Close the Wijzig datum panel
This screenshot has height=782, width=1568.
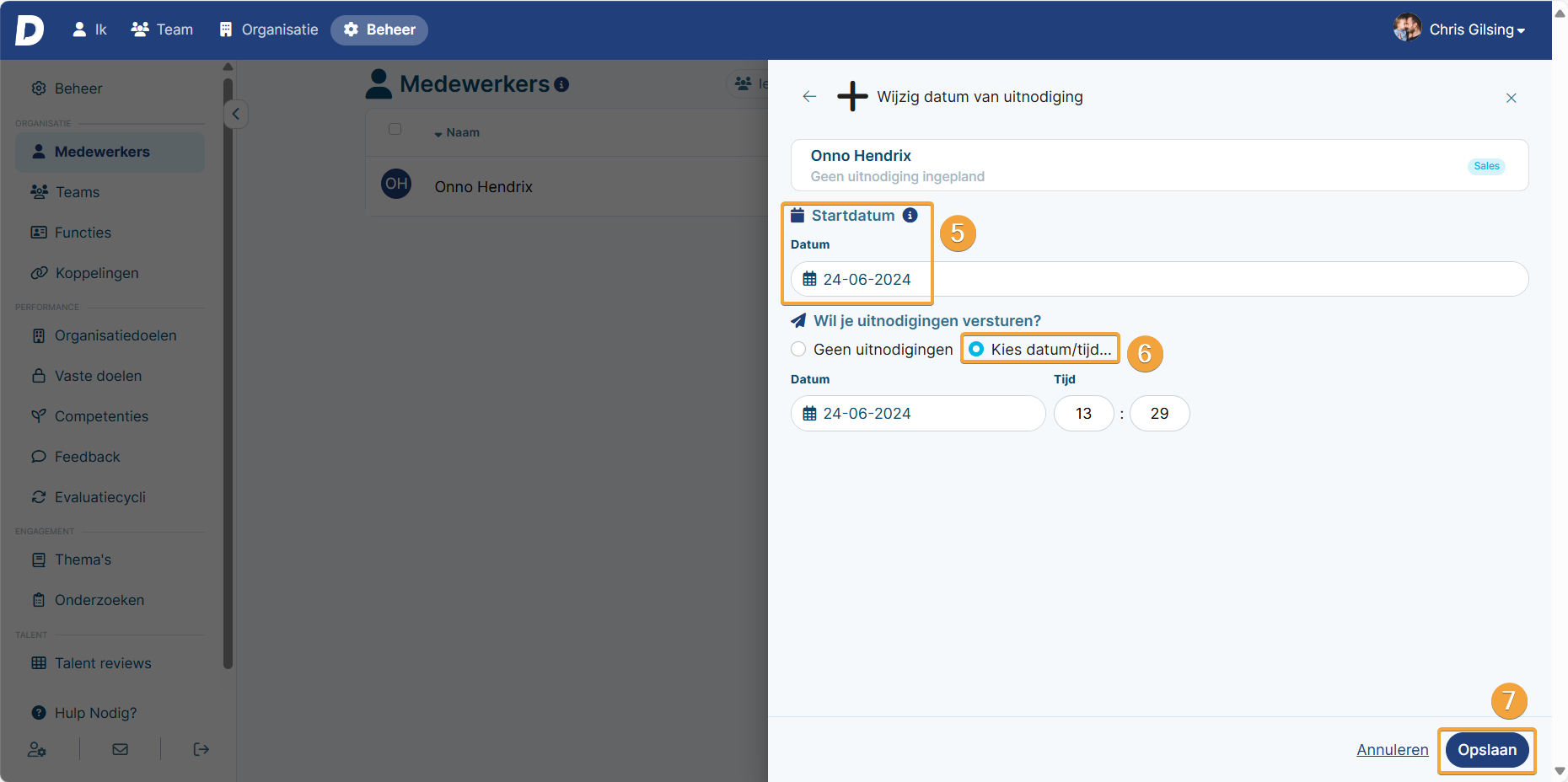pos(1512,98)
